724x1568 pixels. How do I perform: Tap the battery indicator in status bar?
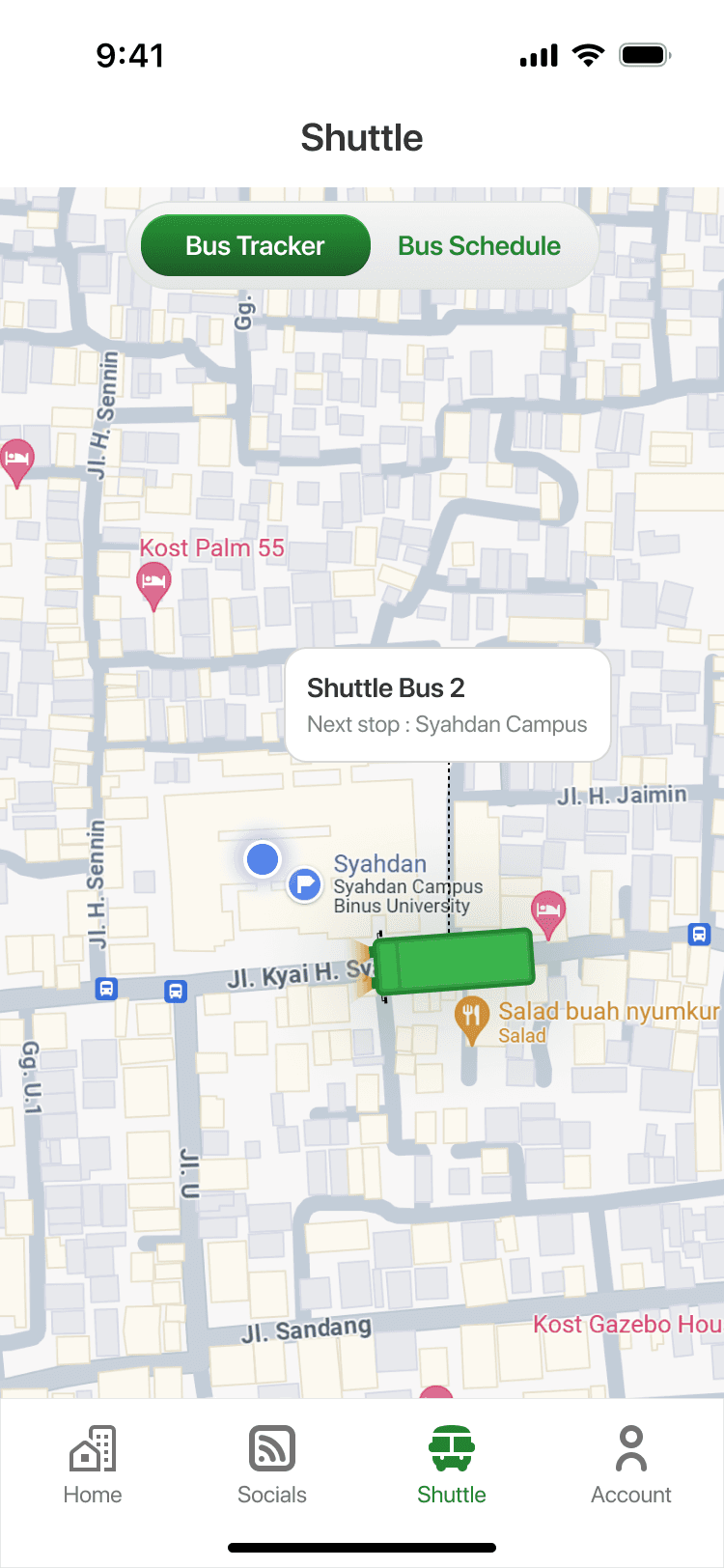tap(646, 55)
